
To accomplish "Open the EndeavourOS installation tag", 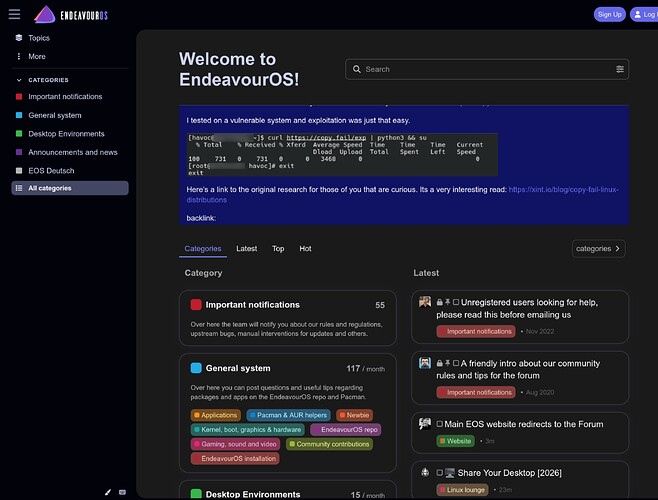I will click(235, 458).
